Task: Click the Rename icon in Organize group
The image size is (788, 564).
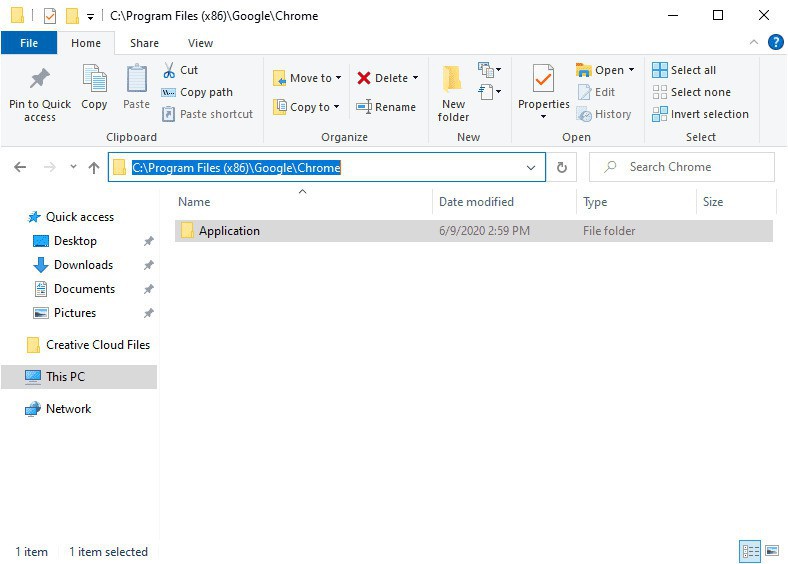Action: pos(364,107)
